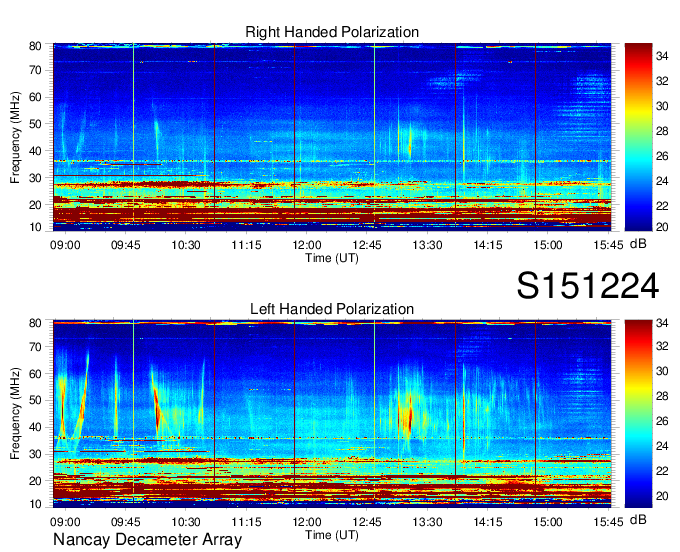Viewport: 680px width, 552px height.
Task: Select the large 'S151224' observation label
Action: (588, 286)
